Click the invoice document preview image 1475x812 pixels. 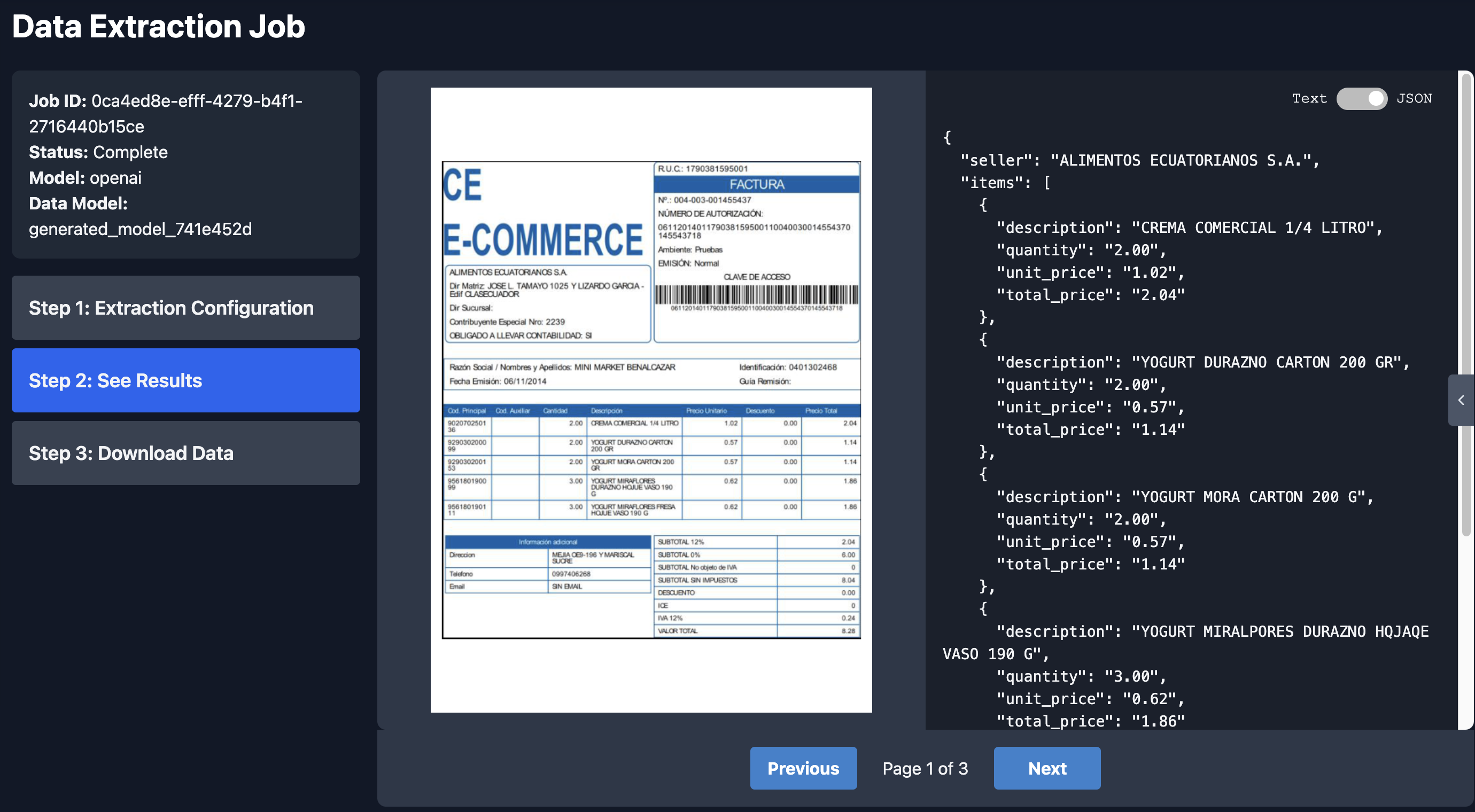point(651,400)
